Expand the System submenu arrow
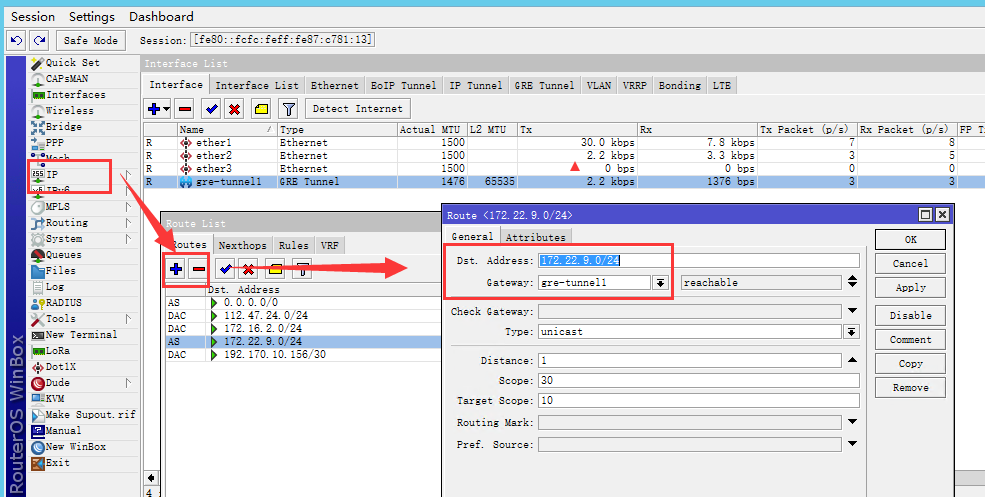This screenshot has width=985, height=497. coord(129,239)
